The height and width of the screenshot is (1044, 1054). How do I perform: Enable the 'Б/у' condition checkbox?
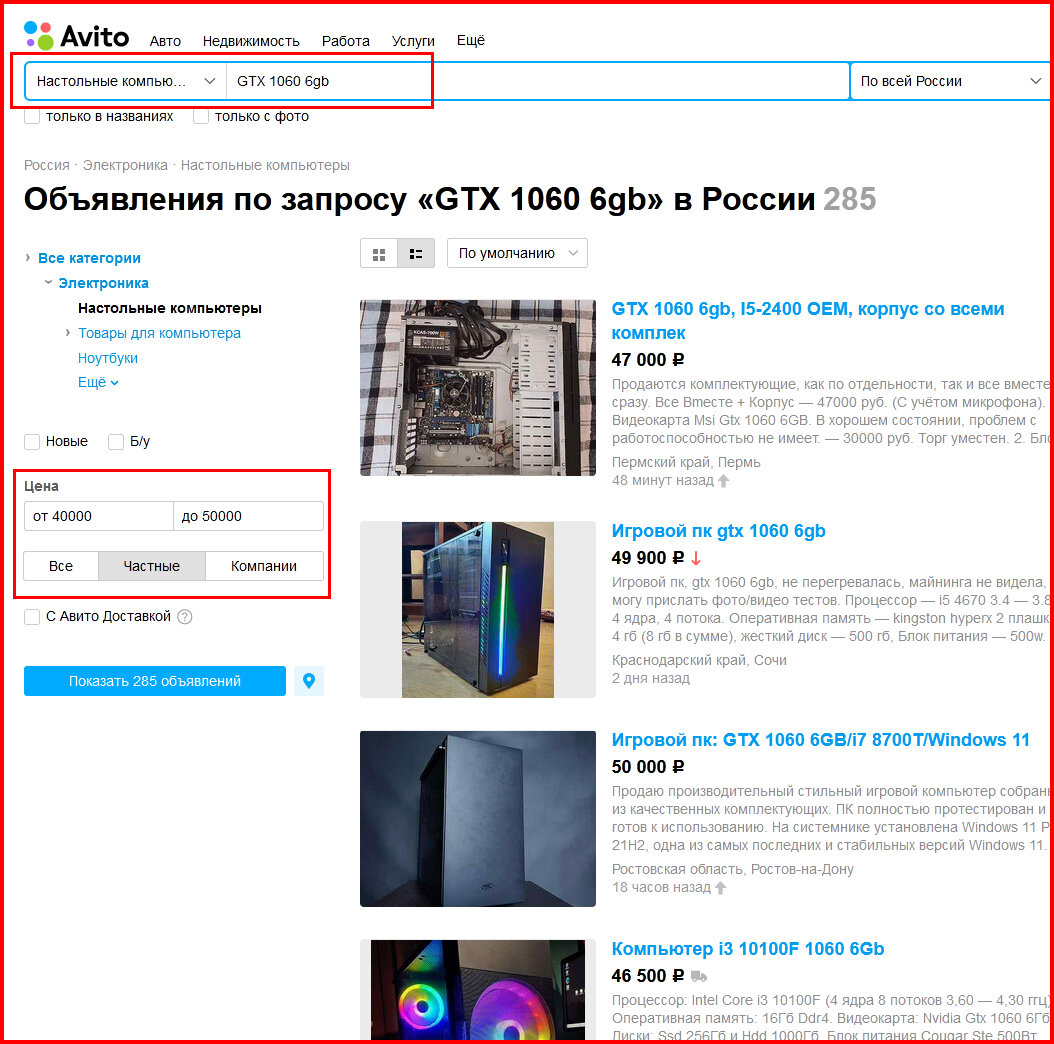tap(116, 442)
